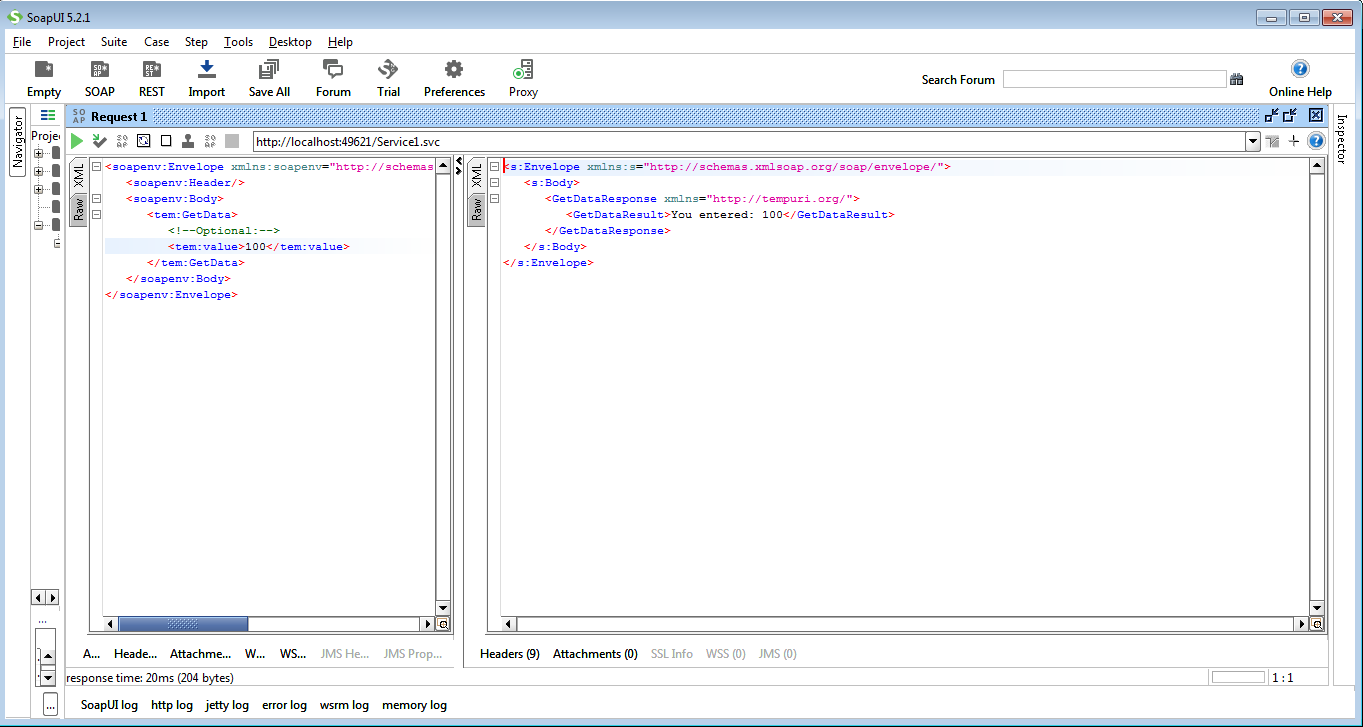Click the second dock-arrow icon in Request 1 title bar
Screen dimensions: 1363x727
tap(1291, 115)
